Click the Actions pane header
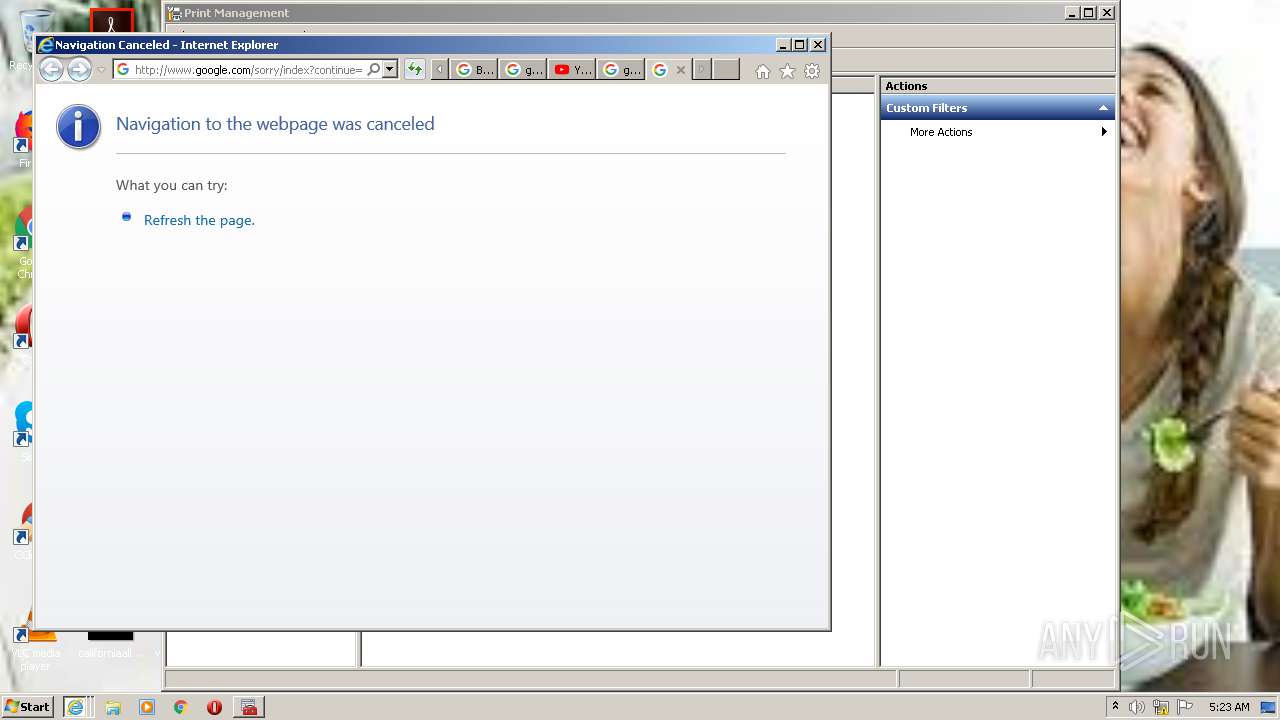The image size is (1280, 720). coord(997,86)
